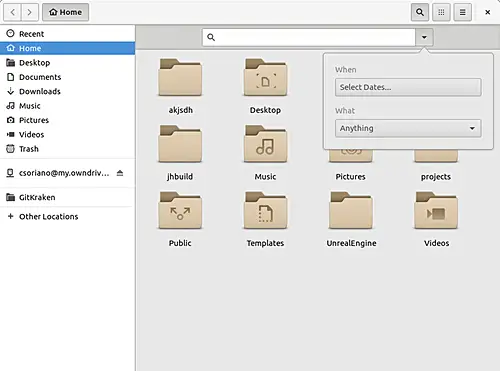Open the Videos folder in grid

pos(436,210)
